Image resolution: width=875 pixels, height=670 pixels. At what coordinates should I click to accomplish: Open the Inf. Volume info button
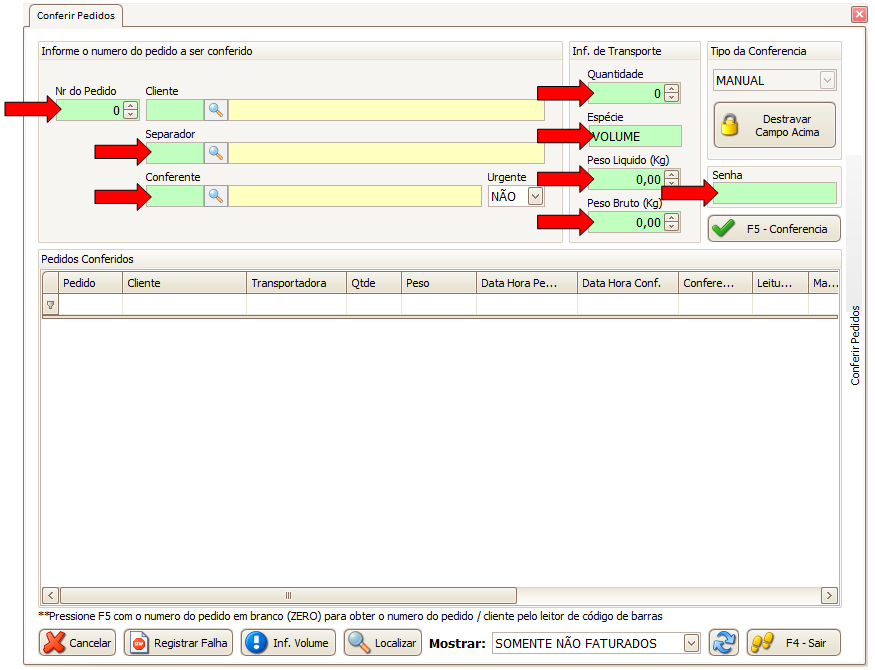pos(288,643)
